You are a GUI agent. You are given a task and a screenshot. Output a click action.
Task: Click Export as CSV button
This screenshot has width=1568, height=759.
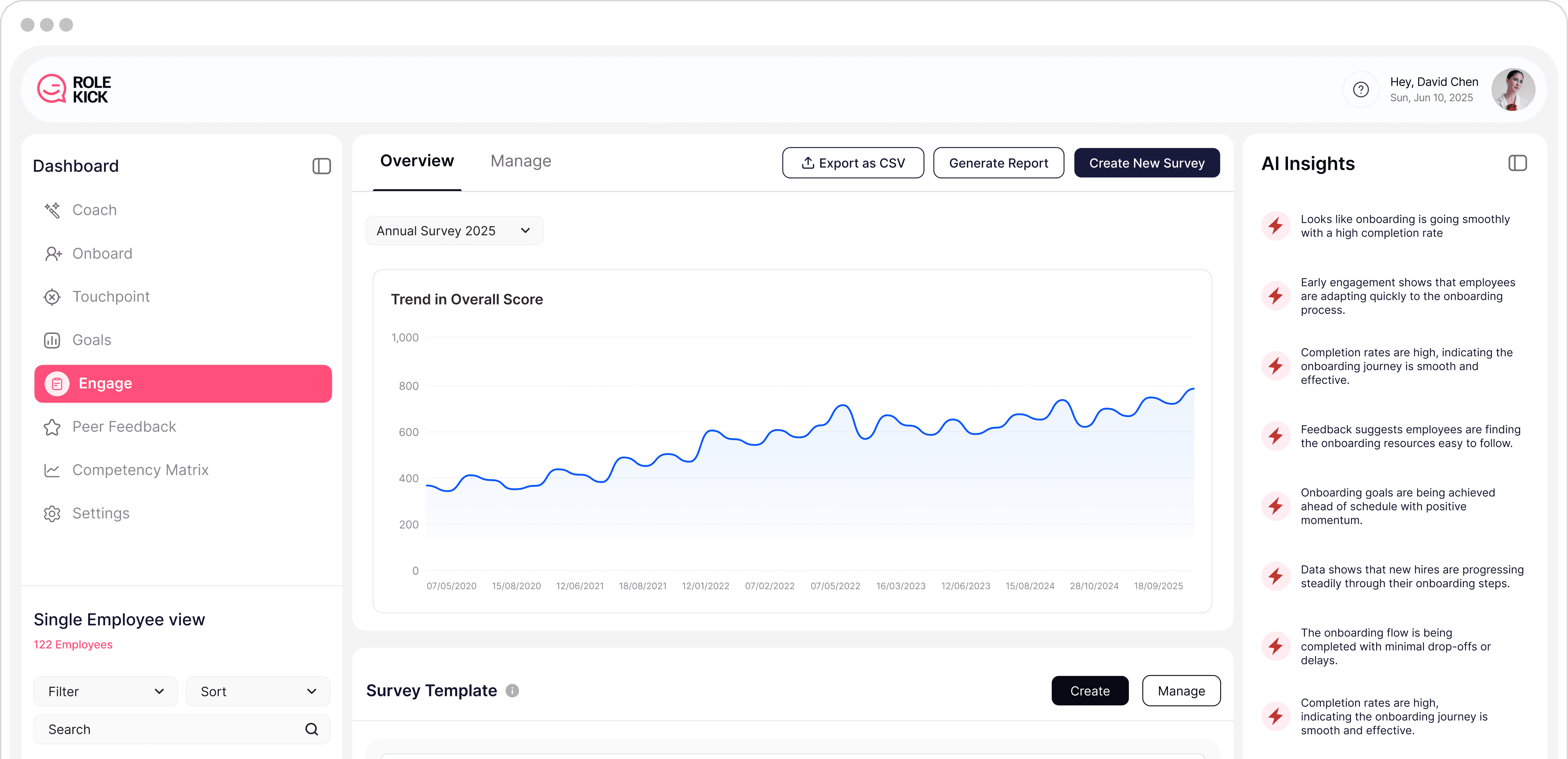(x=853, y=163)
